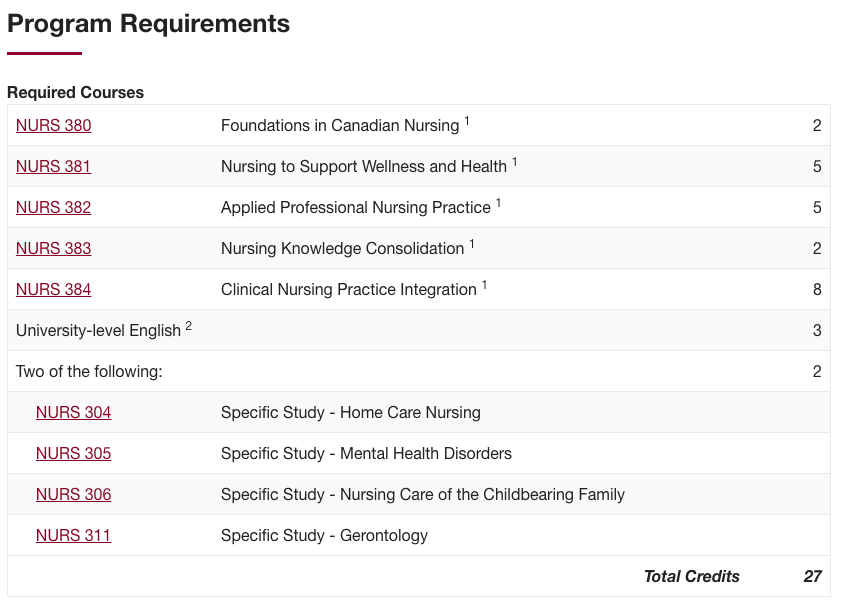Image resolution: width=856 pixels, height=601 pixels.
Task: Open the NURS 306 course link
Action: coord(74,494)
